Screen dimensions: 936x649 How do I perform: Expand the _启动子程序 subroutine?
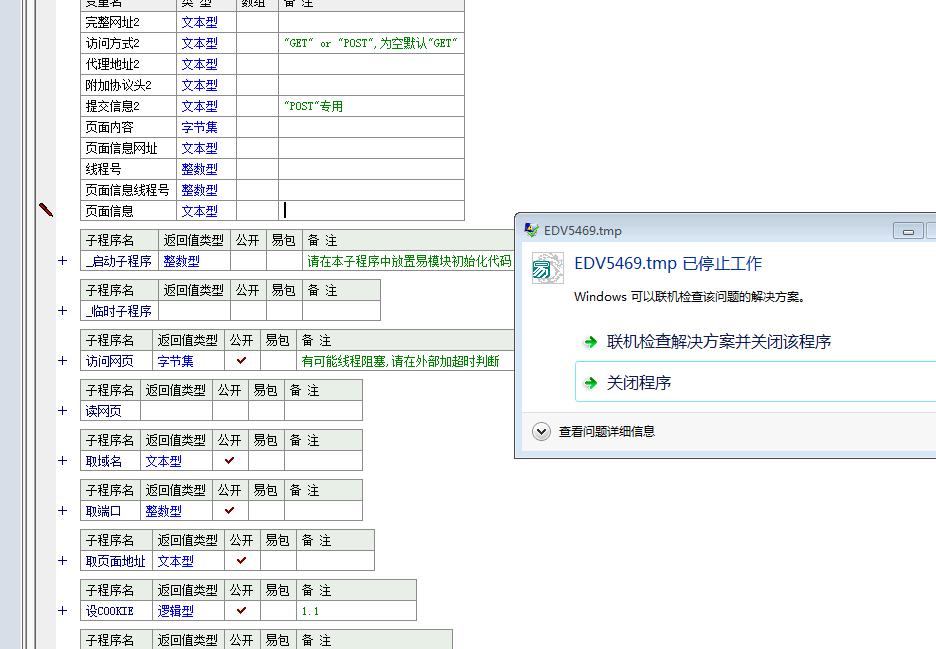tap(63, 261)
